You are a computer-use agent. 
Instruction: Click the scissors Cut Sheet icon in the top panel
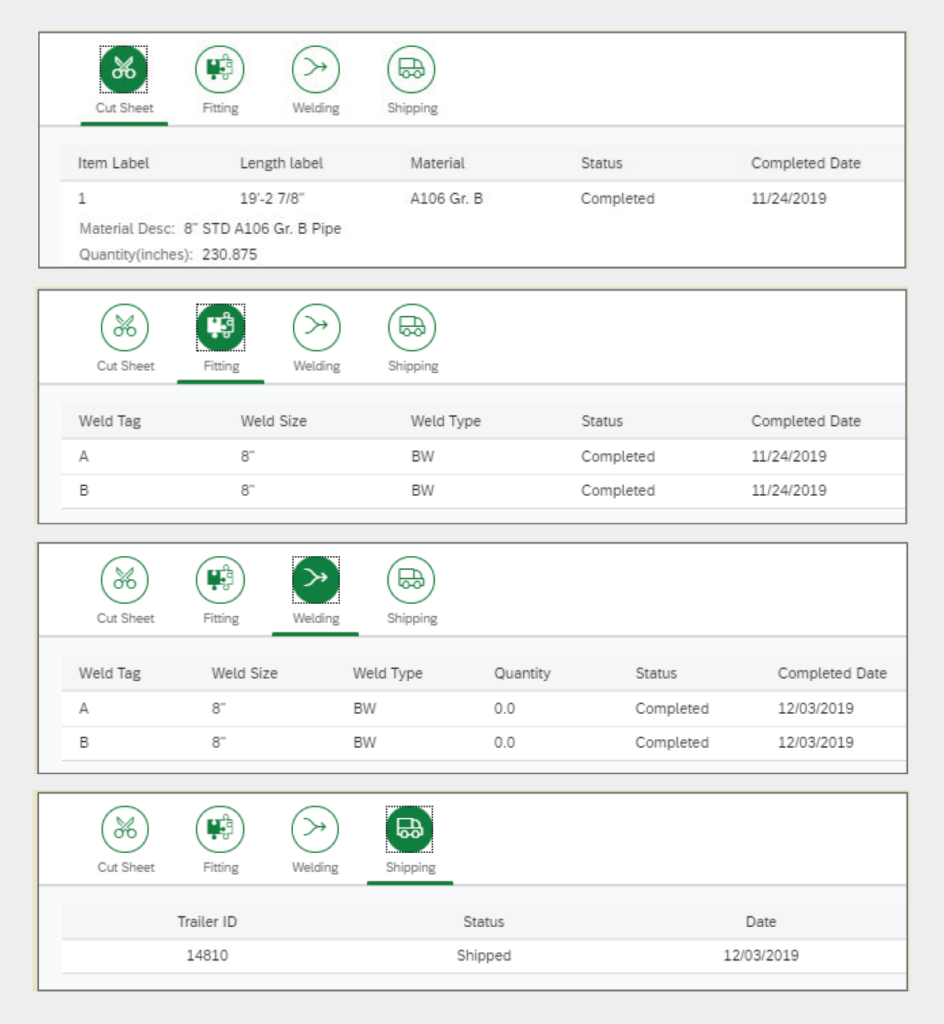click(x=124, y=69)
